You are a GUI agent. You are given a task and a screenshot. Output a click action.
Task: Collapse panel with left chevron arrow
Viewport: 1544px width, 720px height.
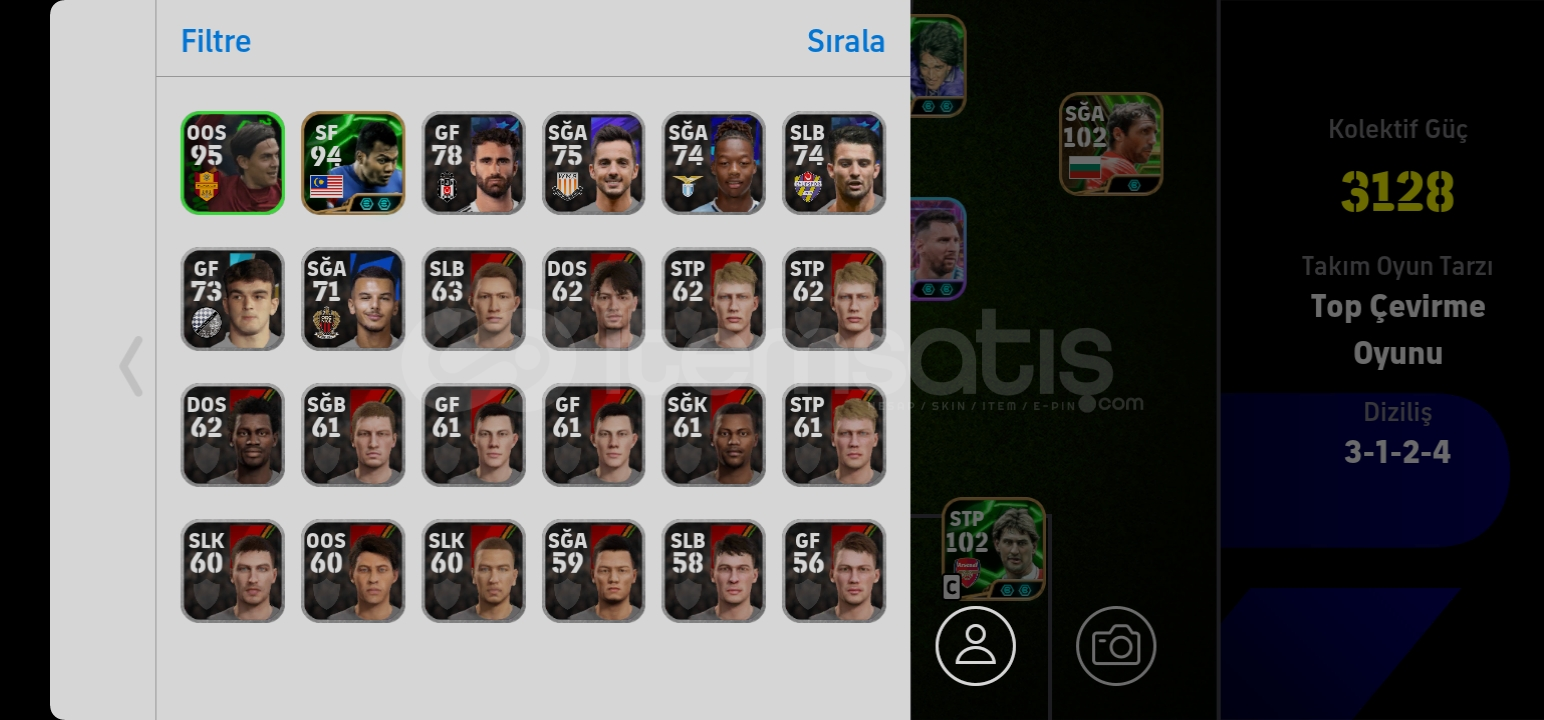click(131, 366)
